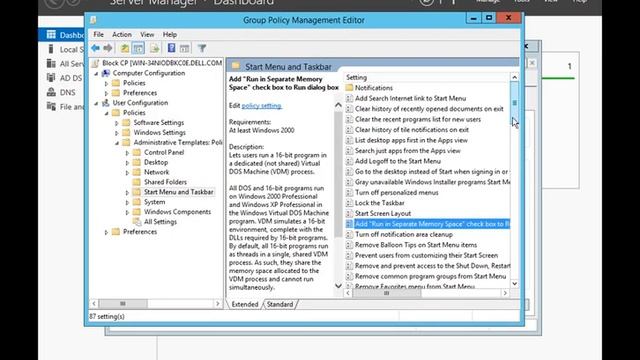Image resolution: width=640 pixels, height=360 pixels.
Task: Toggle the Show/Hide Console Tree icon
Action: [138, 48]
